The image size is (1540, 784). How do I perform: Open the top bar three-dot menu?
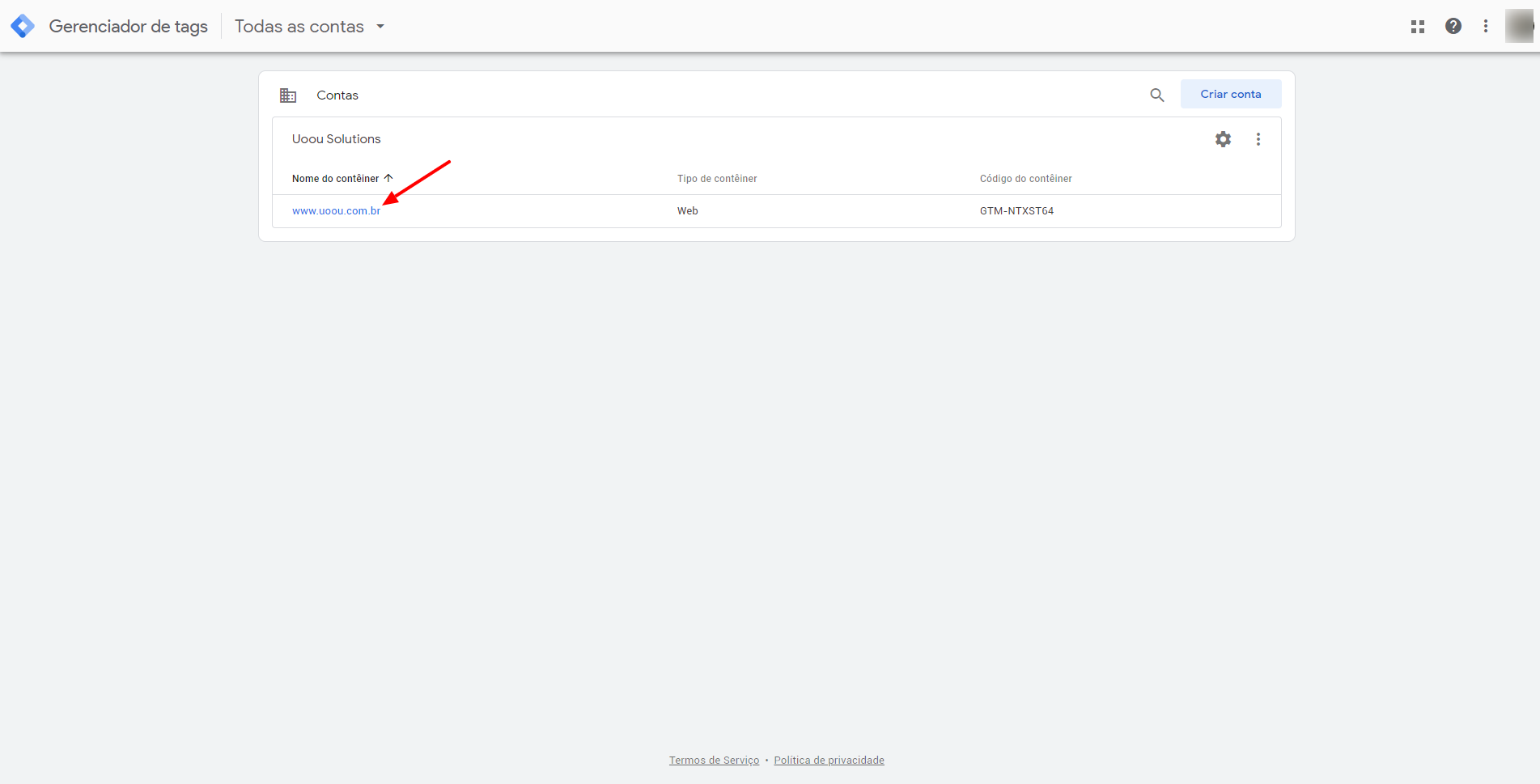[1486, 26]
